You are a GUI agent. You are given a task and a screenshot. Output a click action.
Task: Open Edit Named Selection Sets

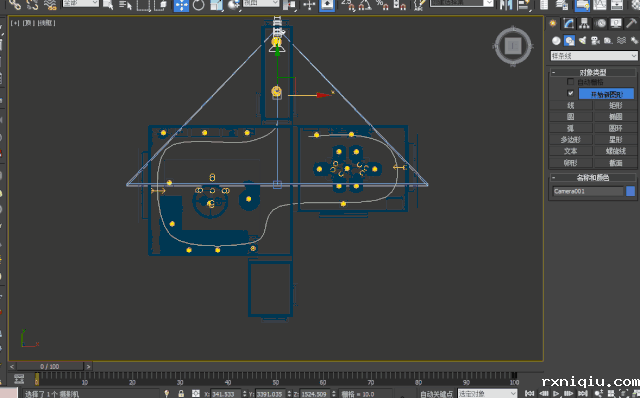419,4
